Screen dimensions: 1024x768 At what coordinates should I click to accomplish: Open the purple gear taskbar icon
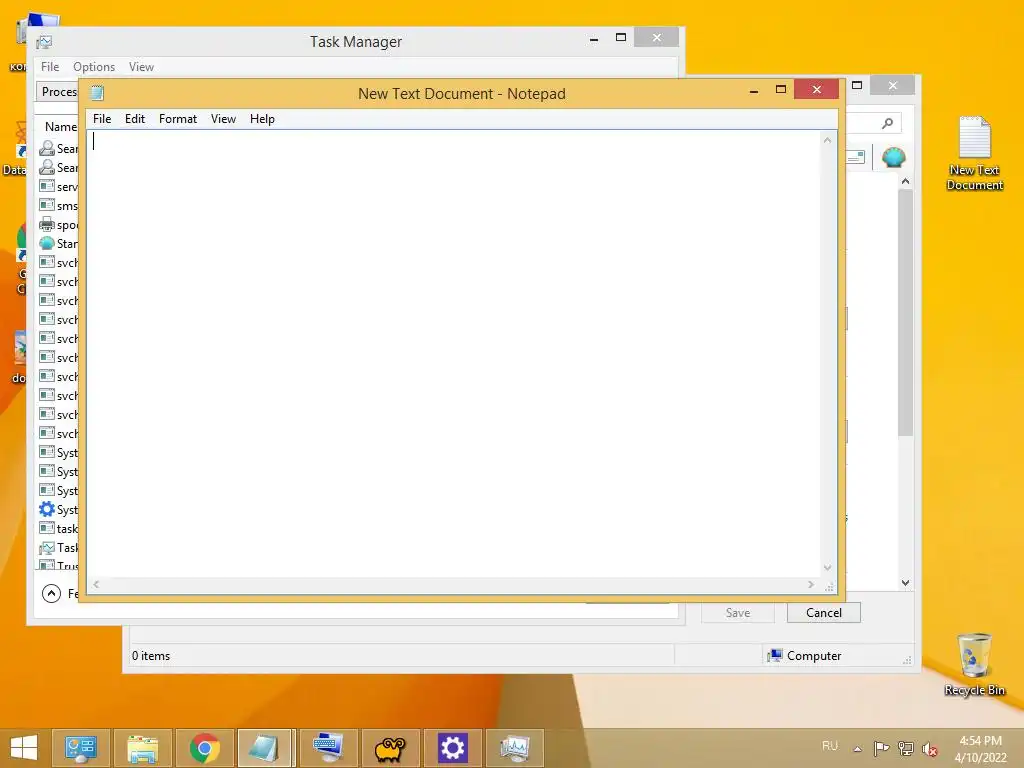point(453,748)
